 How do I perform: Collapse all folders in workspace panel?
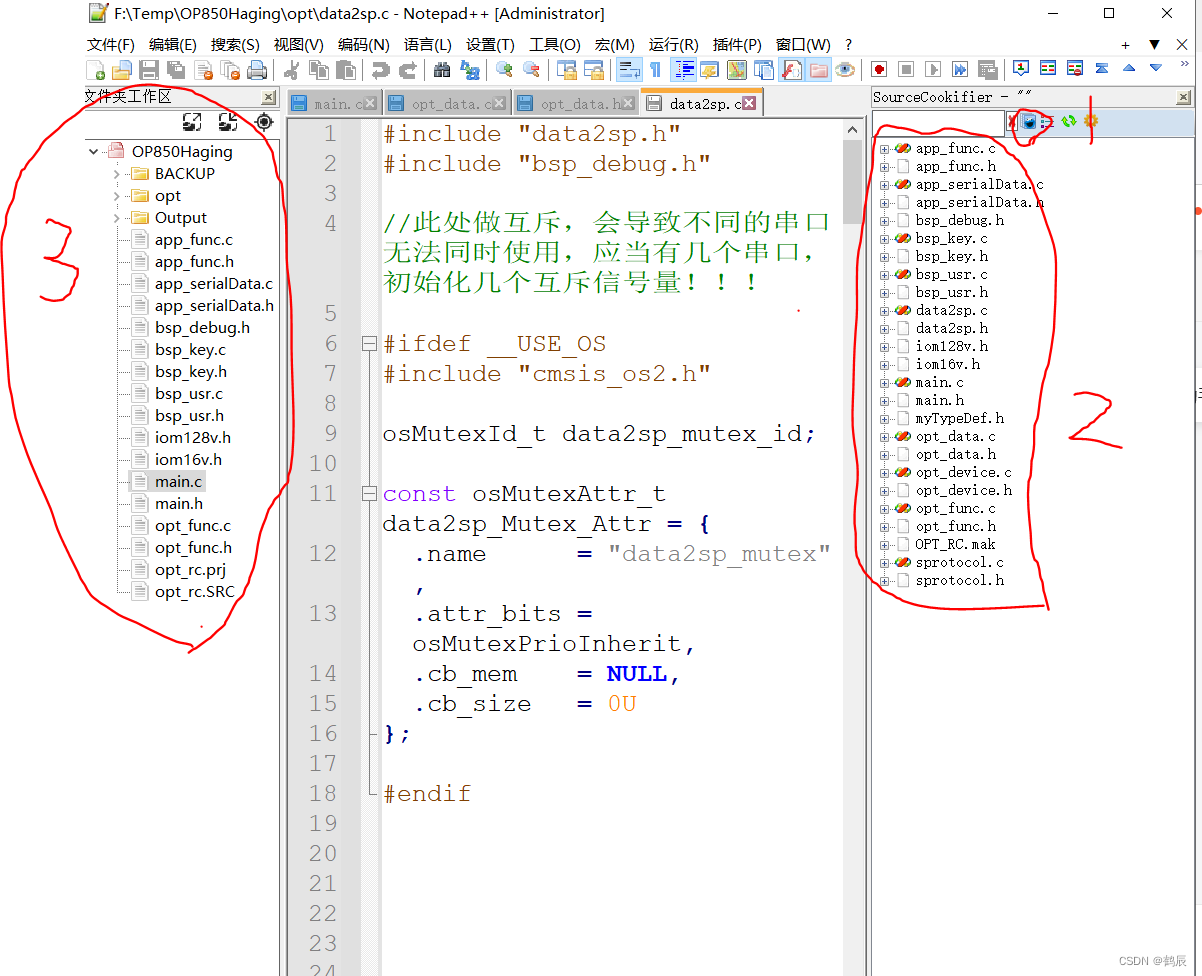(228, 121)
